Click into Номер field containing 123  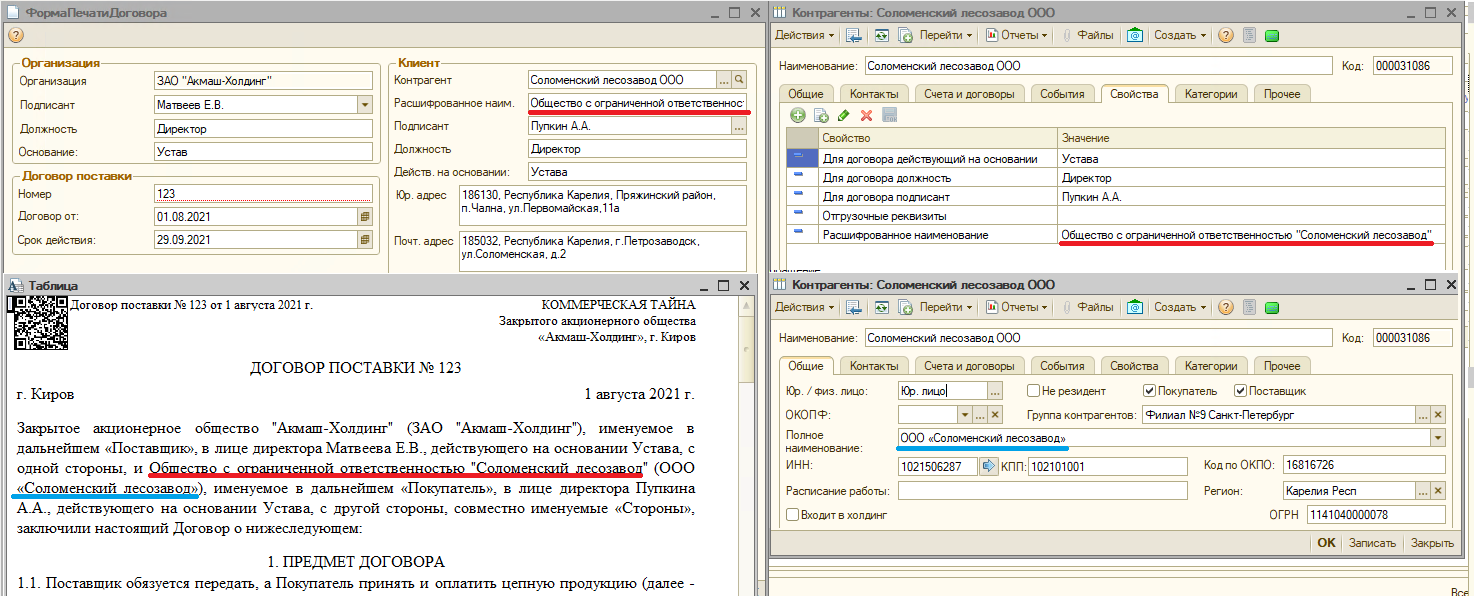pyautogui.click(x=264, y=194)
